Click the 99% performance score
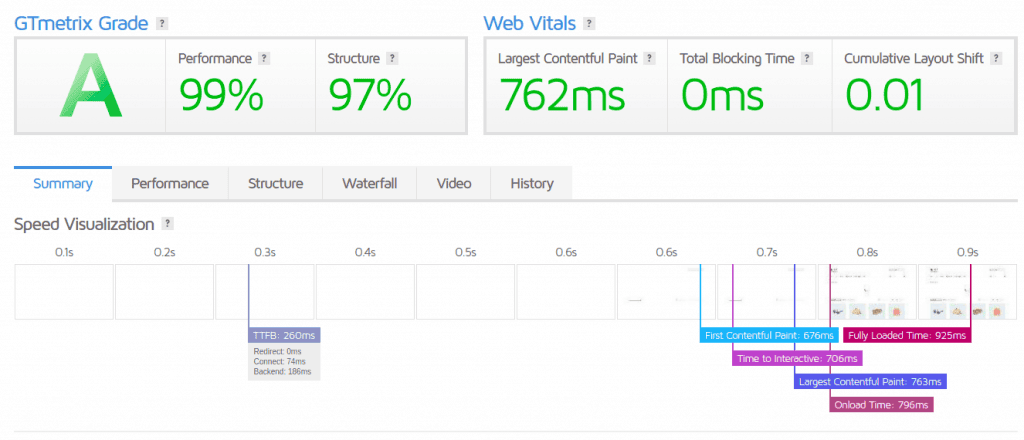This screenshot has height=440, width=1024. (221, 94)
